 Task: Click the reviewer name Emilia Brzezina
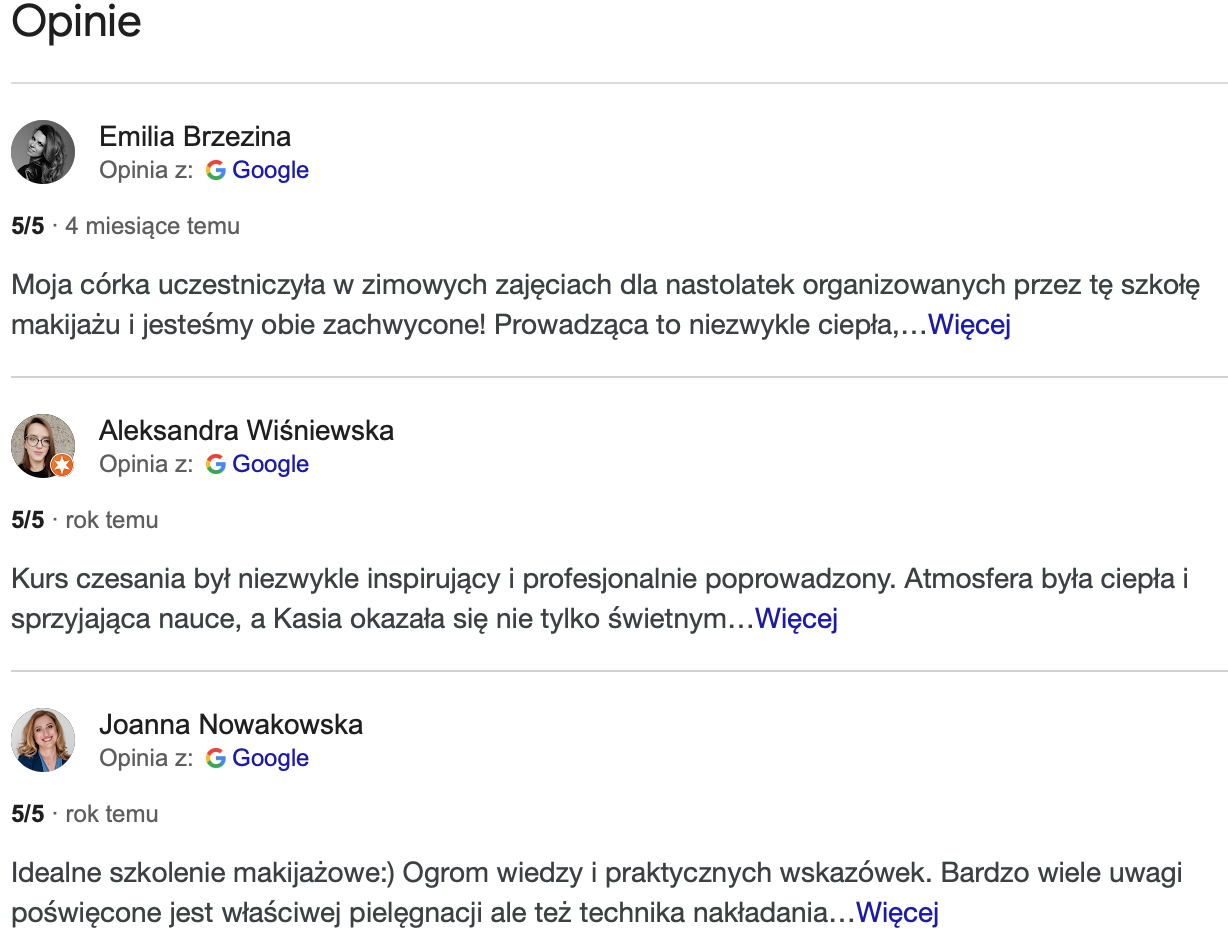pyautogui.click(x=195, y=136)
